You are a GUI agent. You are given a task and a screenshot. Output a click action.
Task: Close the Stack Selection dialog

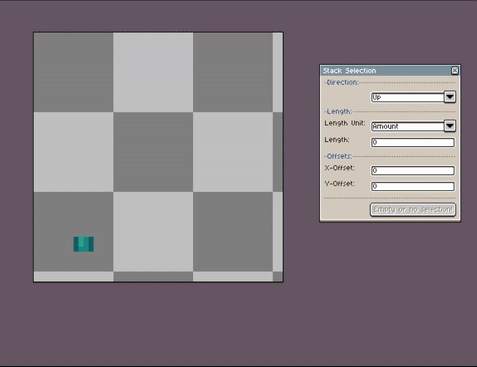(455, 70)
